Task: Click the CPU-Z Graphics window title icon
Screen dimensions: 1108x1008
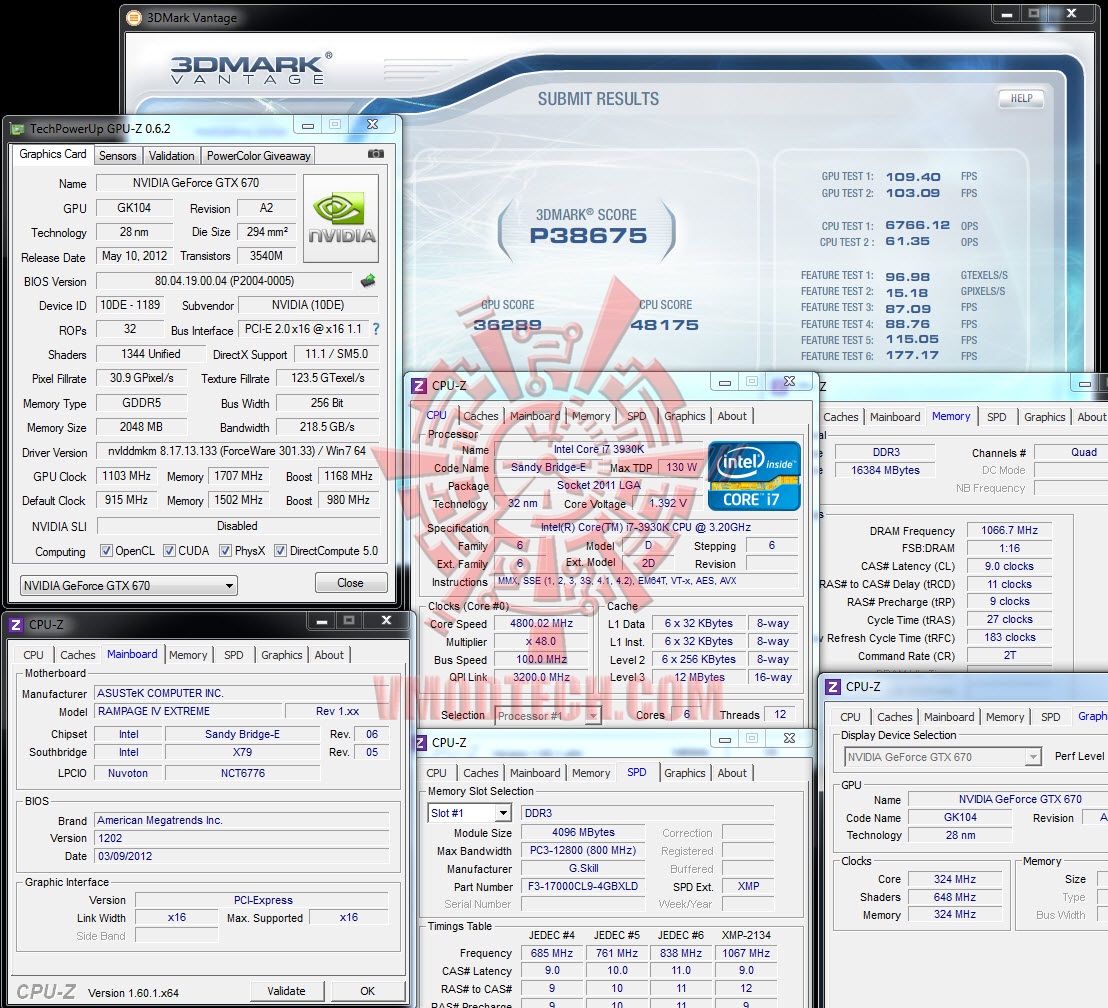Action: point(833,687)
